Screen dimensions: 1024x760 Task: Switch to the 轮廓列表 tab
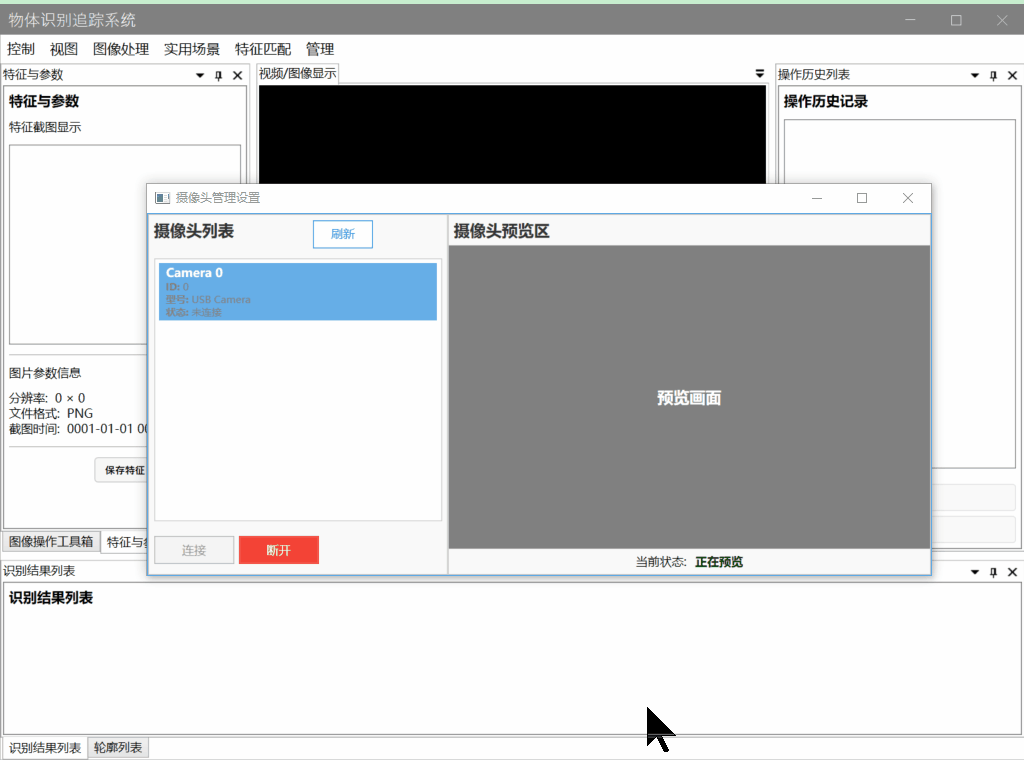coord(118,748)
